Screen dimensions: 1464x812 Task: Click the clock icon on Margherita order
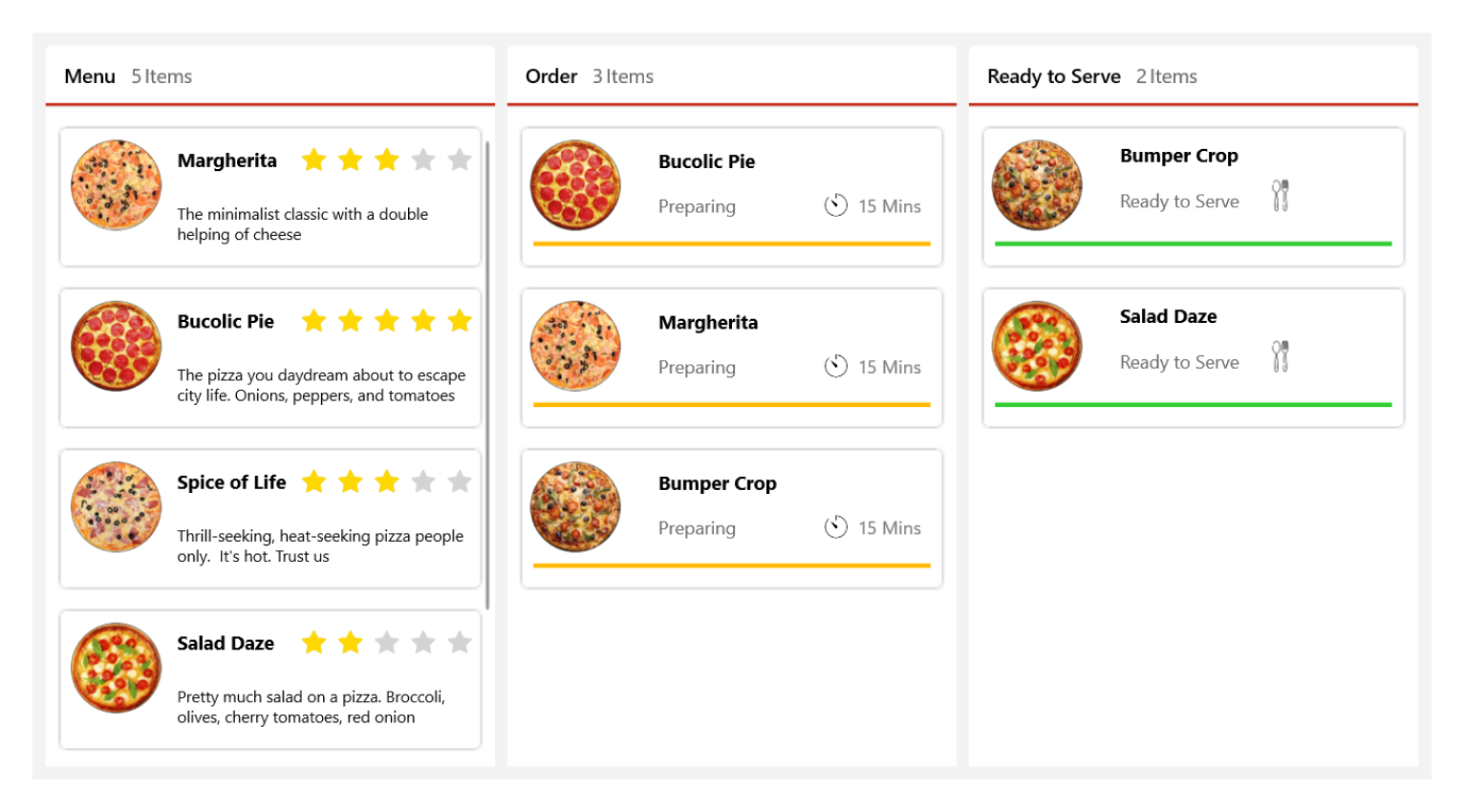click(836, 366)
